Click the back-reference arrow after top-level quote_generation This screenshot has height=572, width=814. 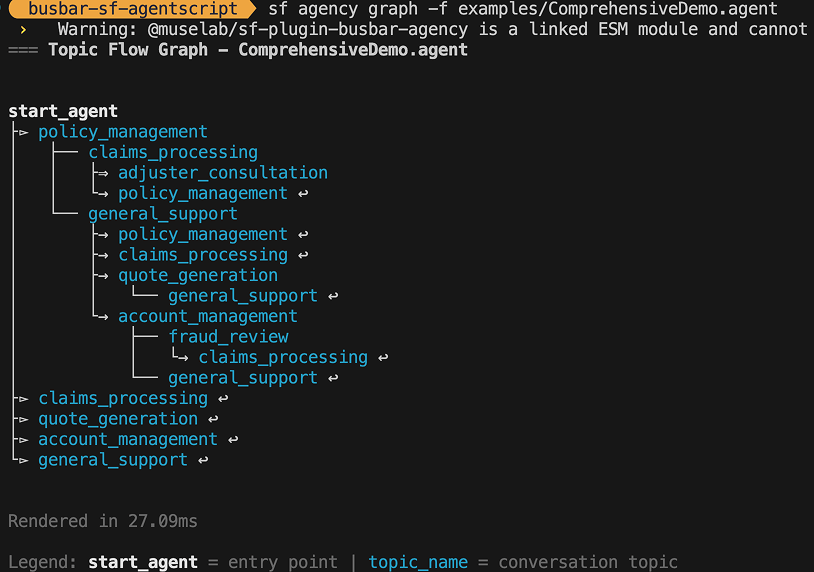(x=213, y=419)
